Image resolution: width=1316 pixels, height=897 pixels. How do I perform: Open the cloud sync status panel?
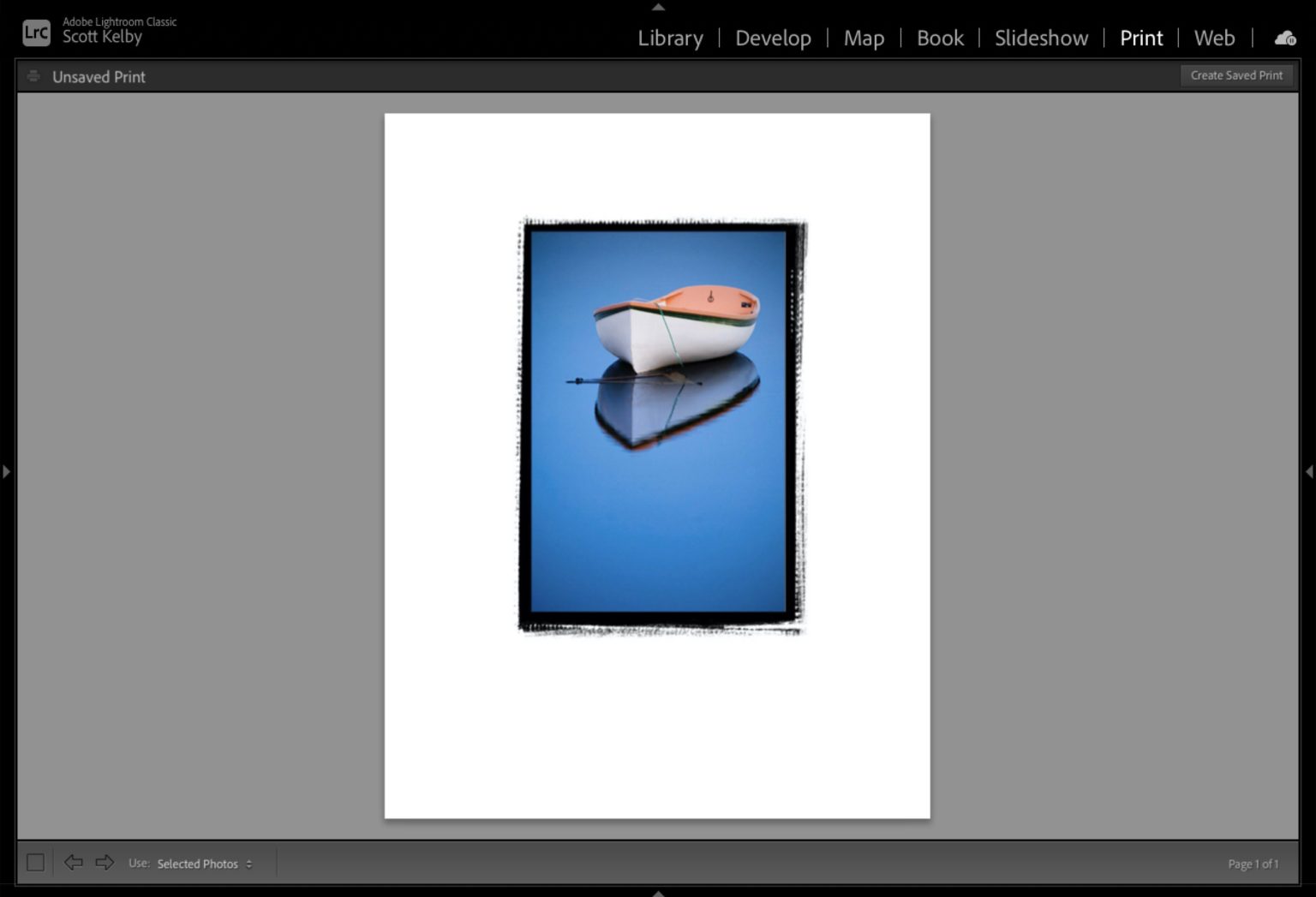pyautogui.click(x=1284, y=38)
